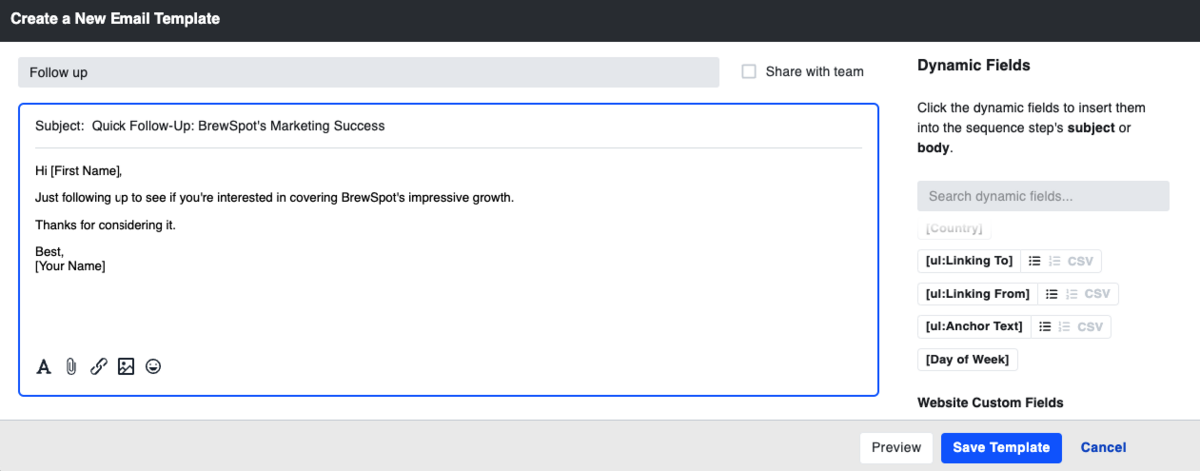Choose CSV format for Anchor Text
This screenshot has height=471, width=1200.
click(x=1090, y=326)
